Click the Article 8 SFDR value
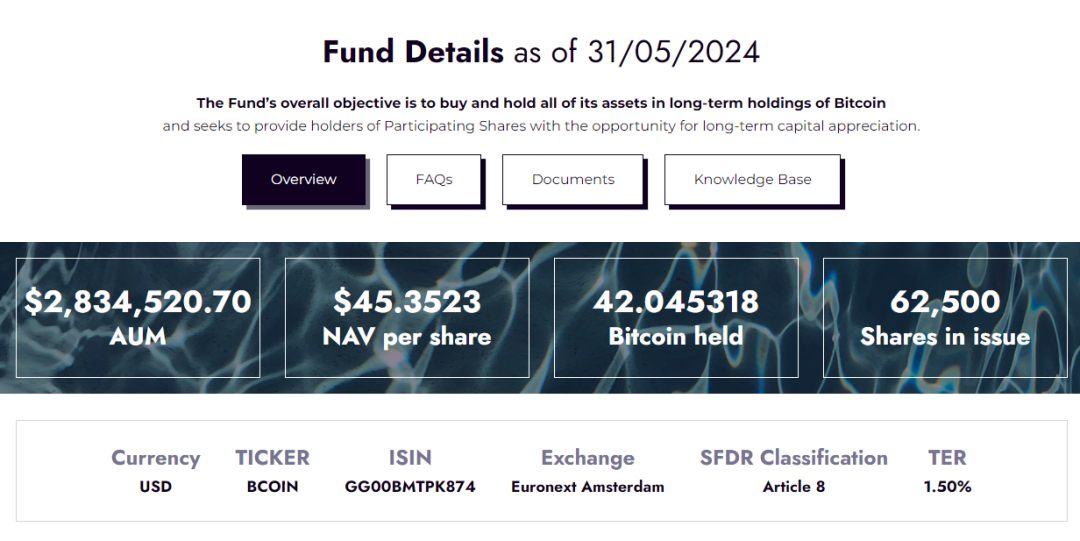Screen dimensions: 1080x541 [793, 487]
